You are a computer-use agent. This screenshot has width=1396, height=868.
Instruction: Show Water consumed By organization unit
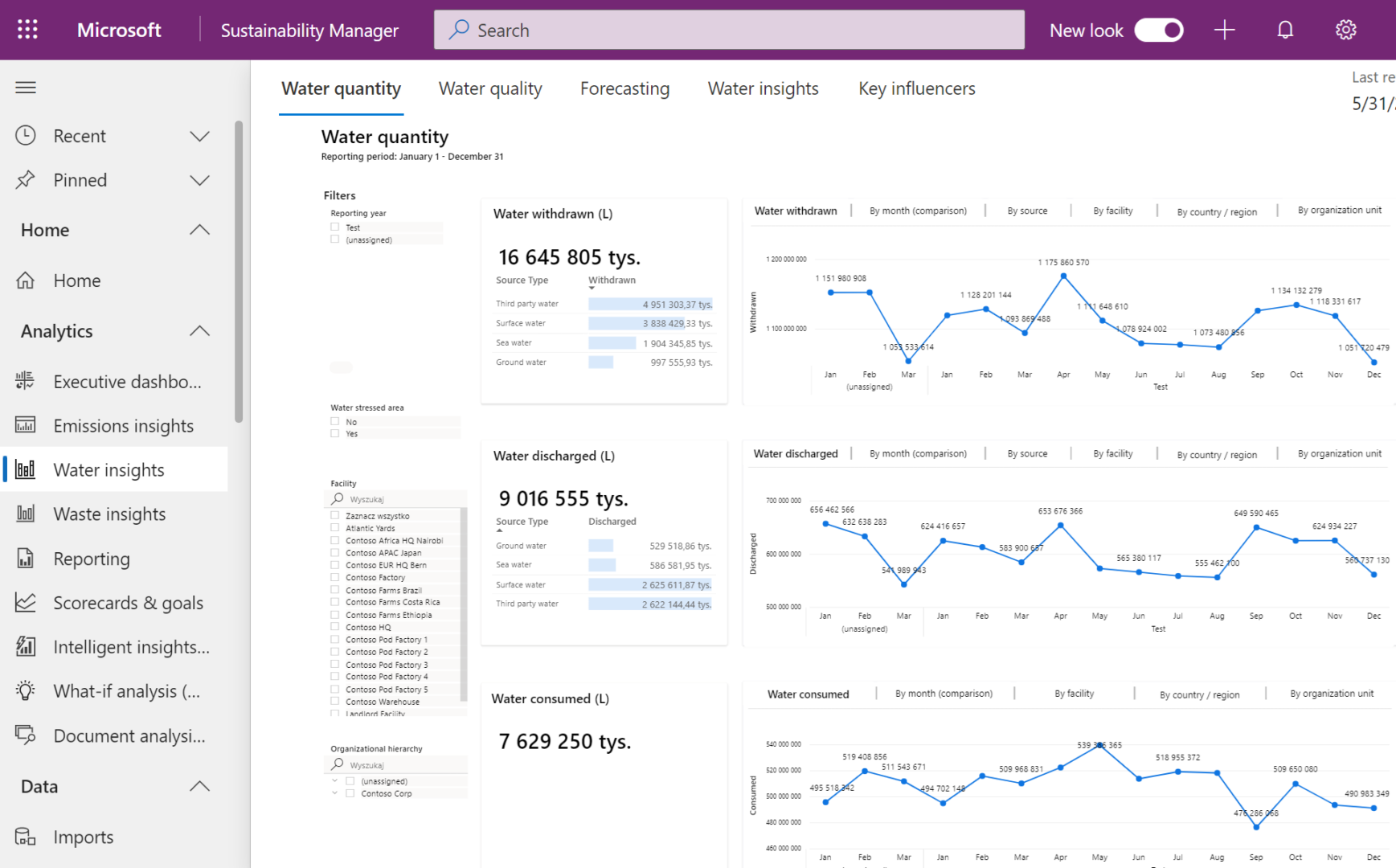[1332, 694]
